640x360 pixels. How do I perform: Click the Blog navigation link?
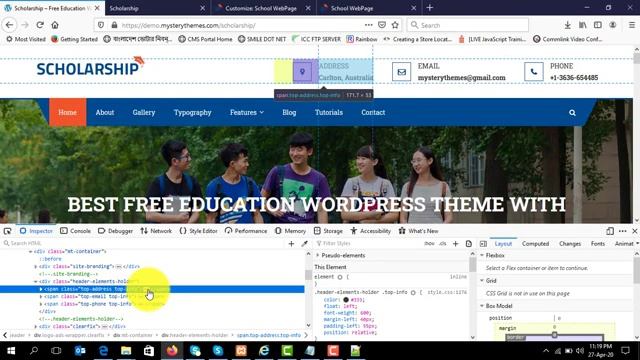tap(289, 113)
